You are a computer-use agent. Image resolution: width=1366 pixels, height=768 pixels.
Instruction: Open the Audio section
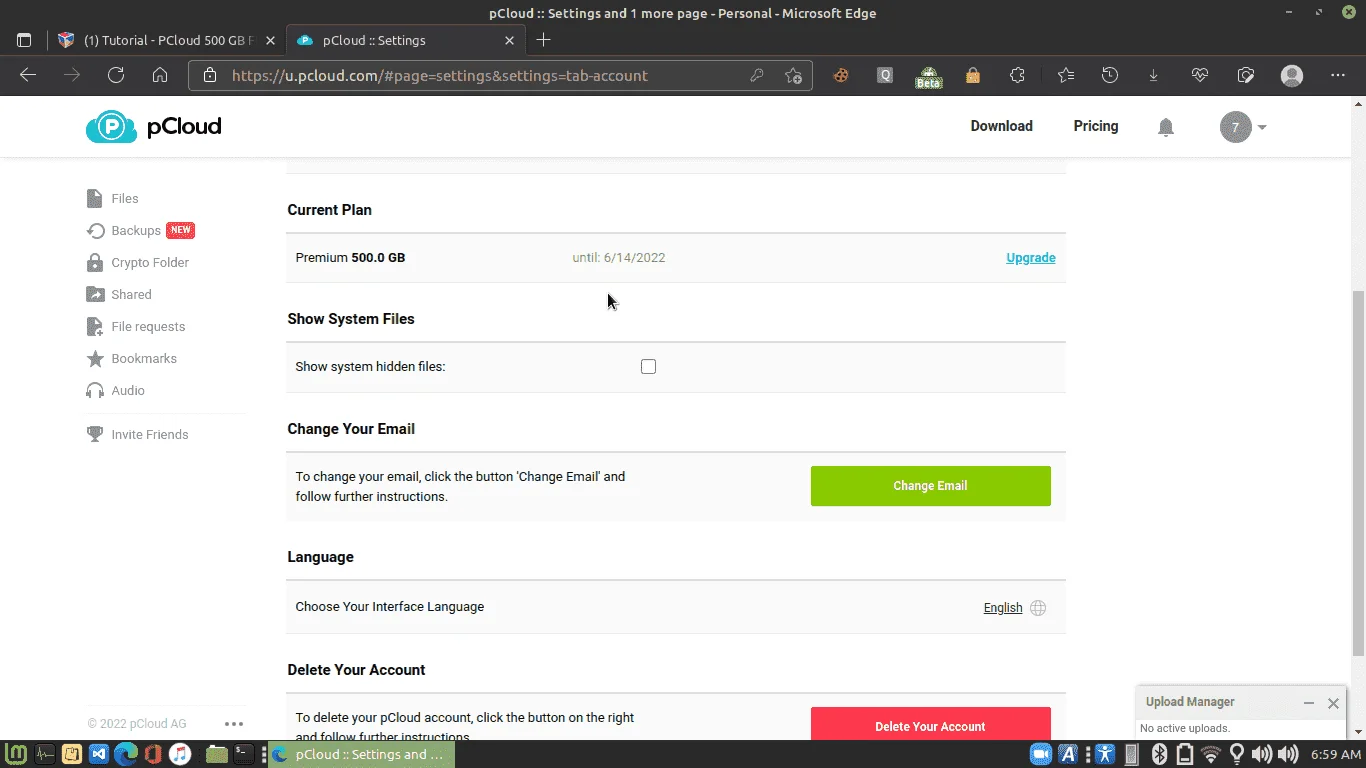point(116,390)
